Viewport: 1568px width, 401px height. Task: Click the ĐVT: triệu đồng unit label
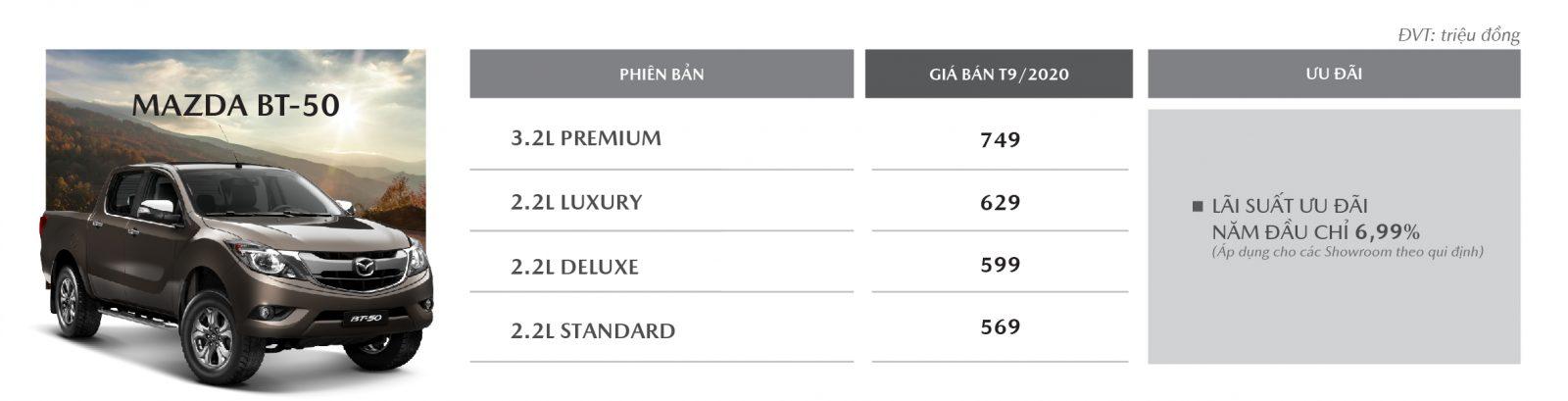(1458, 35)
